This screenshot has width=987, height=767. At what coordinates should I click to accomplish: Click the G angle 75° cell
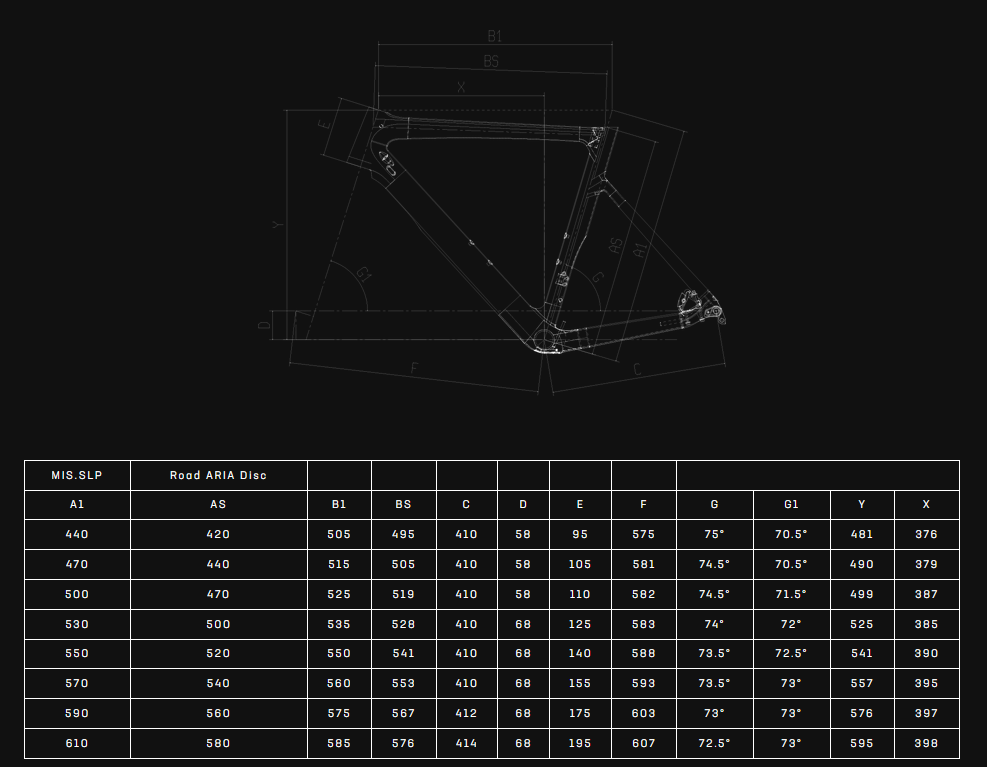click(x=714, y=534)
